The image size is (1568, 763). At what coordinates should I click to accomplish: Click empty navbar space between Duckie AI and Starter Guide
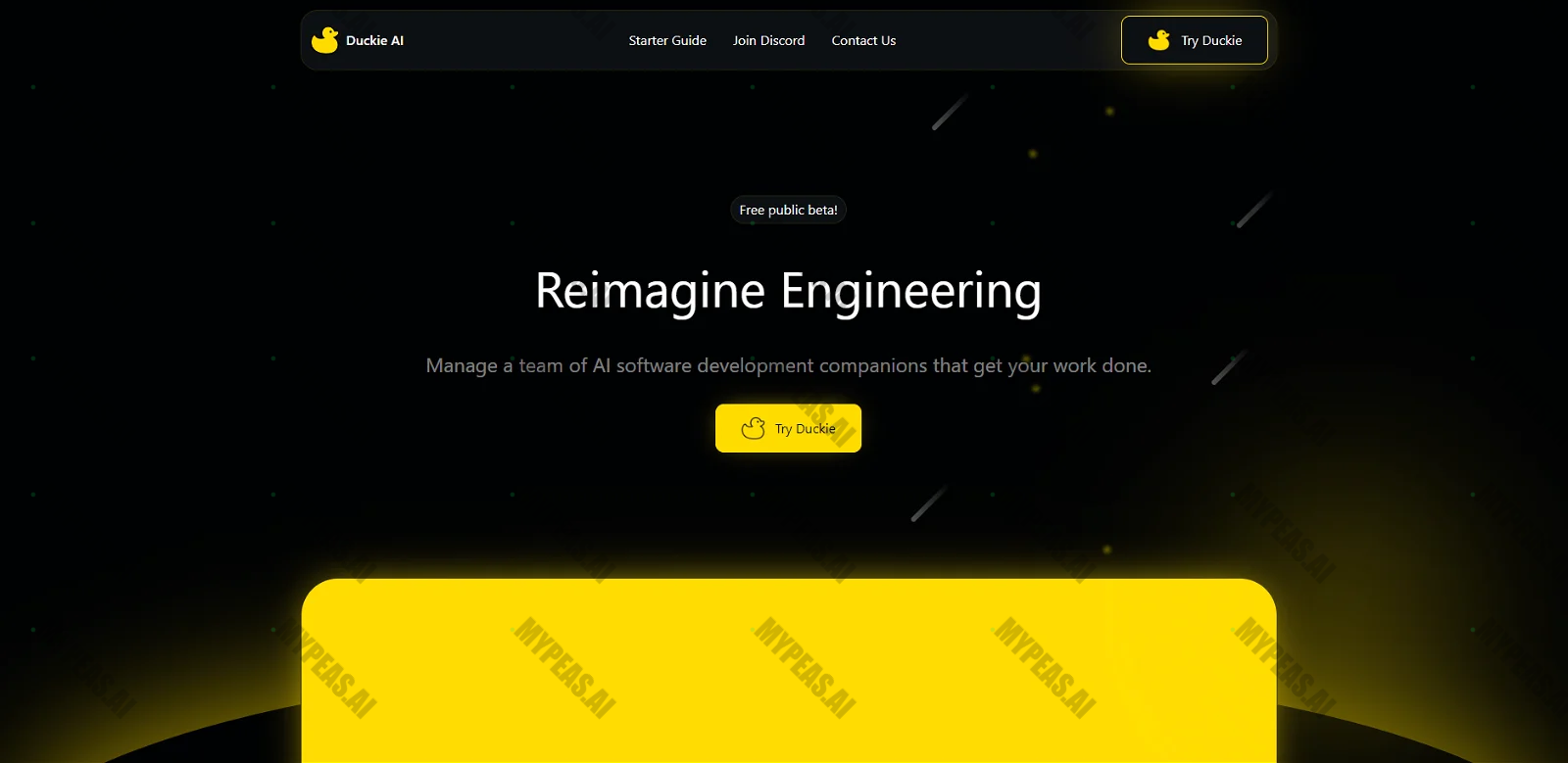515,40
